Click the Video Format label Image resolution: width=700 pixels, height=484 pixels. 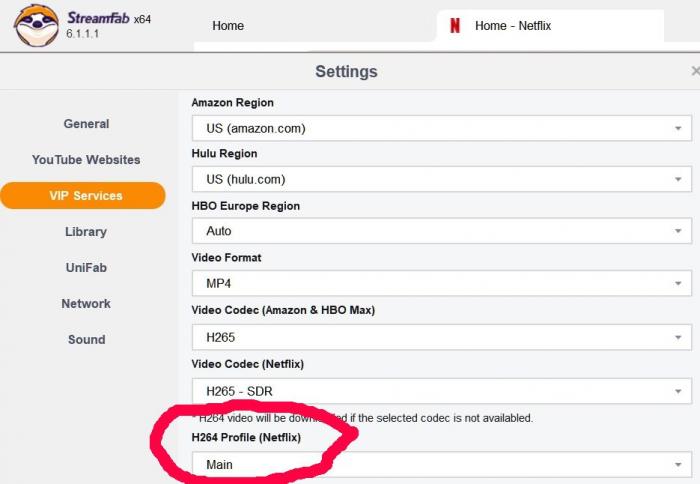[226, 258]
